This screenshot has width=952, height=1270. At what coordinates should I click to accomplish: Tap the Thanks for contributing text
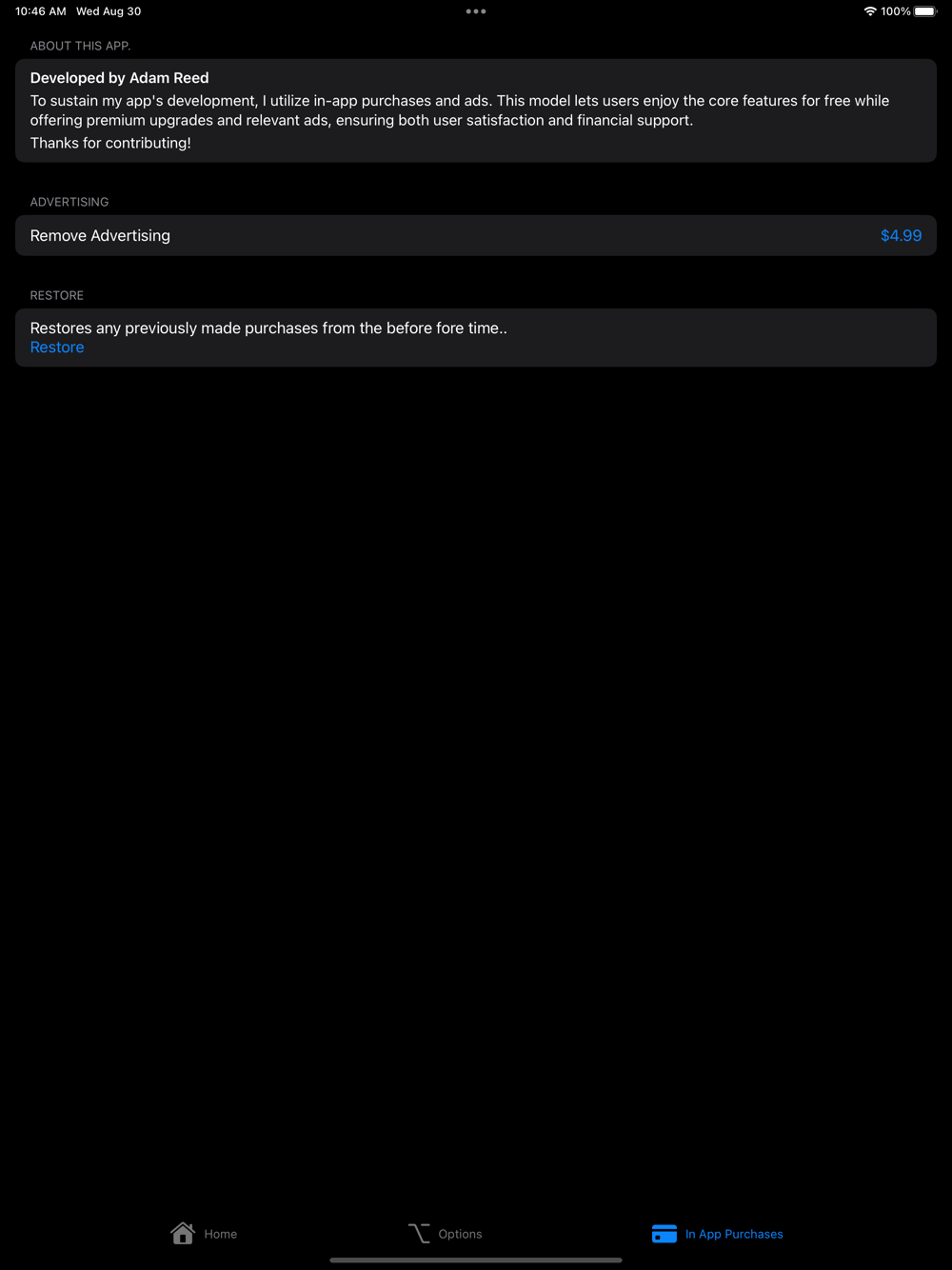pyautogui.click(x=110, y=143)
